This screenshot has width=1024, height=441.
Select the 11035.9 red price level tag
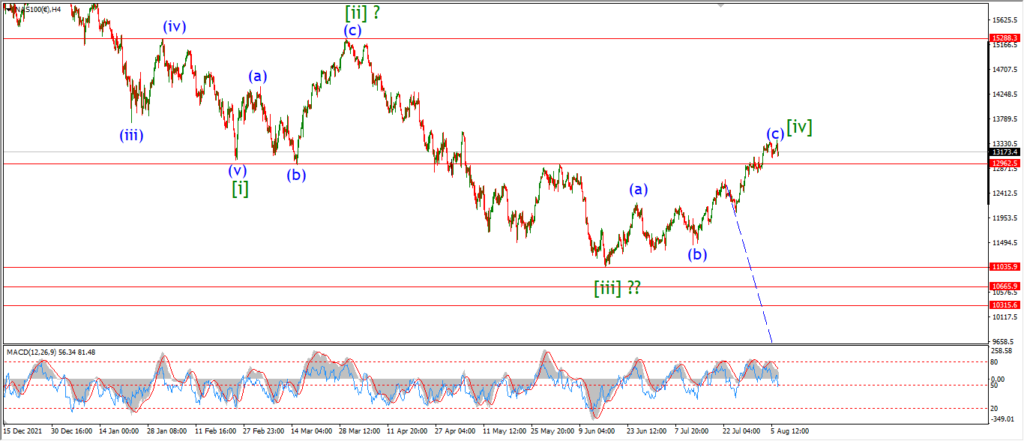tap(1004, 267)
